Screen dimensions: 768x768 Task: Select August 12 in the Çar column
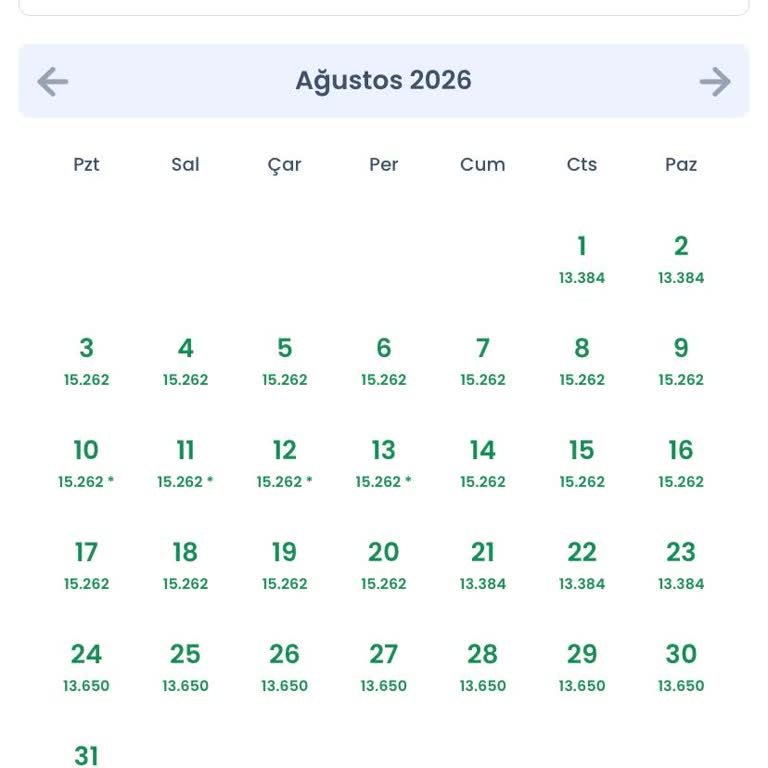point(285,463)
